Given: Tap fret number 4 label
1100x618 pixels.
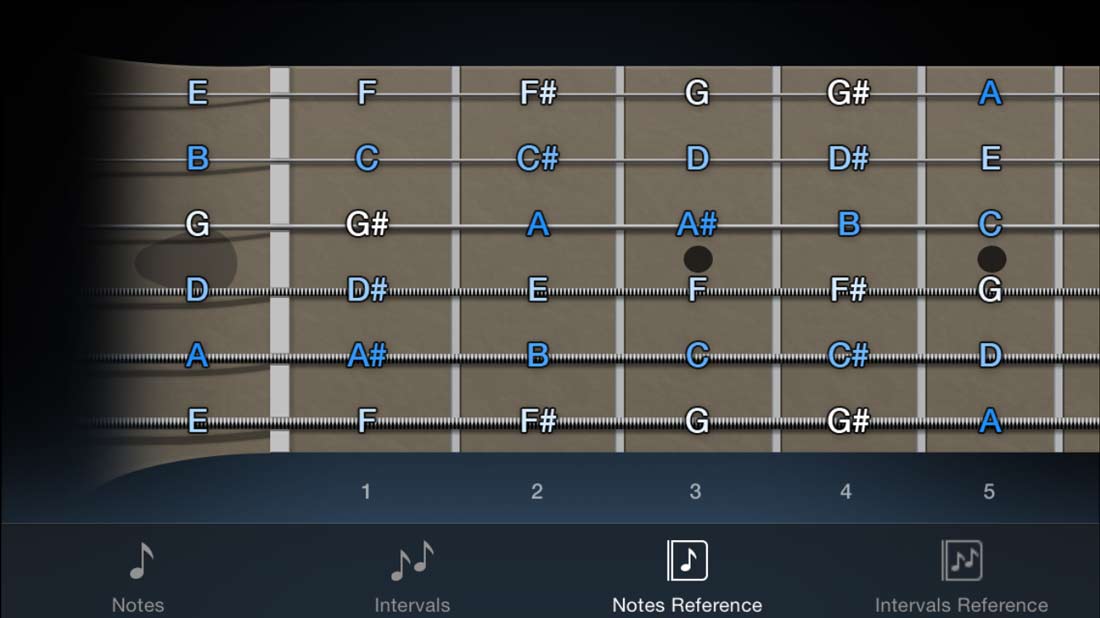Looking at the screenshot, I should coord(846,491).
